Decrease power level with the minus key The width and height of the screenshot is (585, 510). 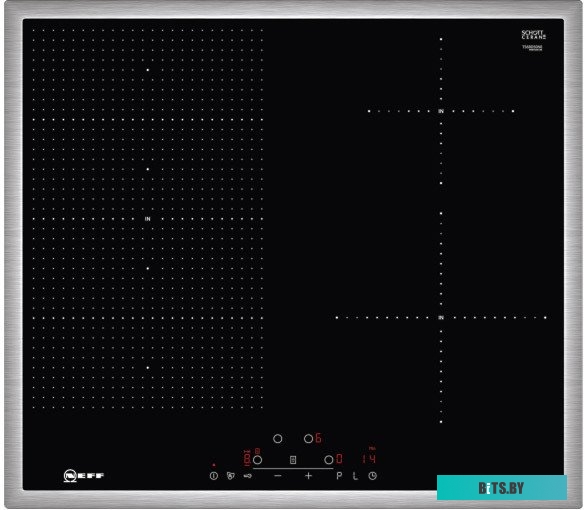point(278,476)
